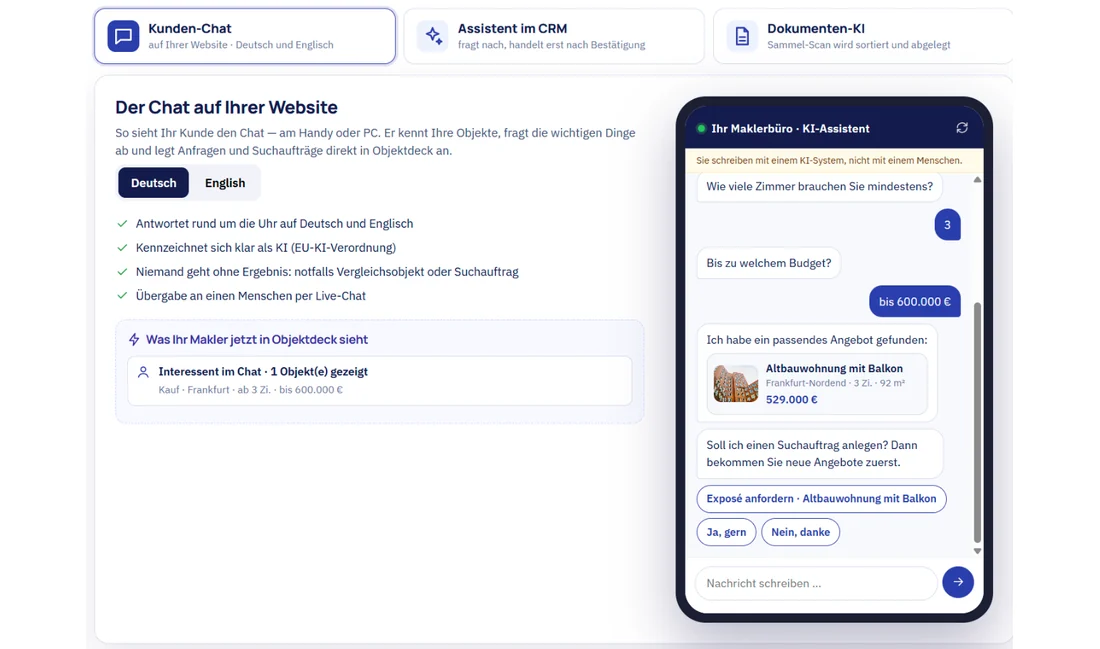Click the Nachricht schreiben input field

[x=816, y=583]
